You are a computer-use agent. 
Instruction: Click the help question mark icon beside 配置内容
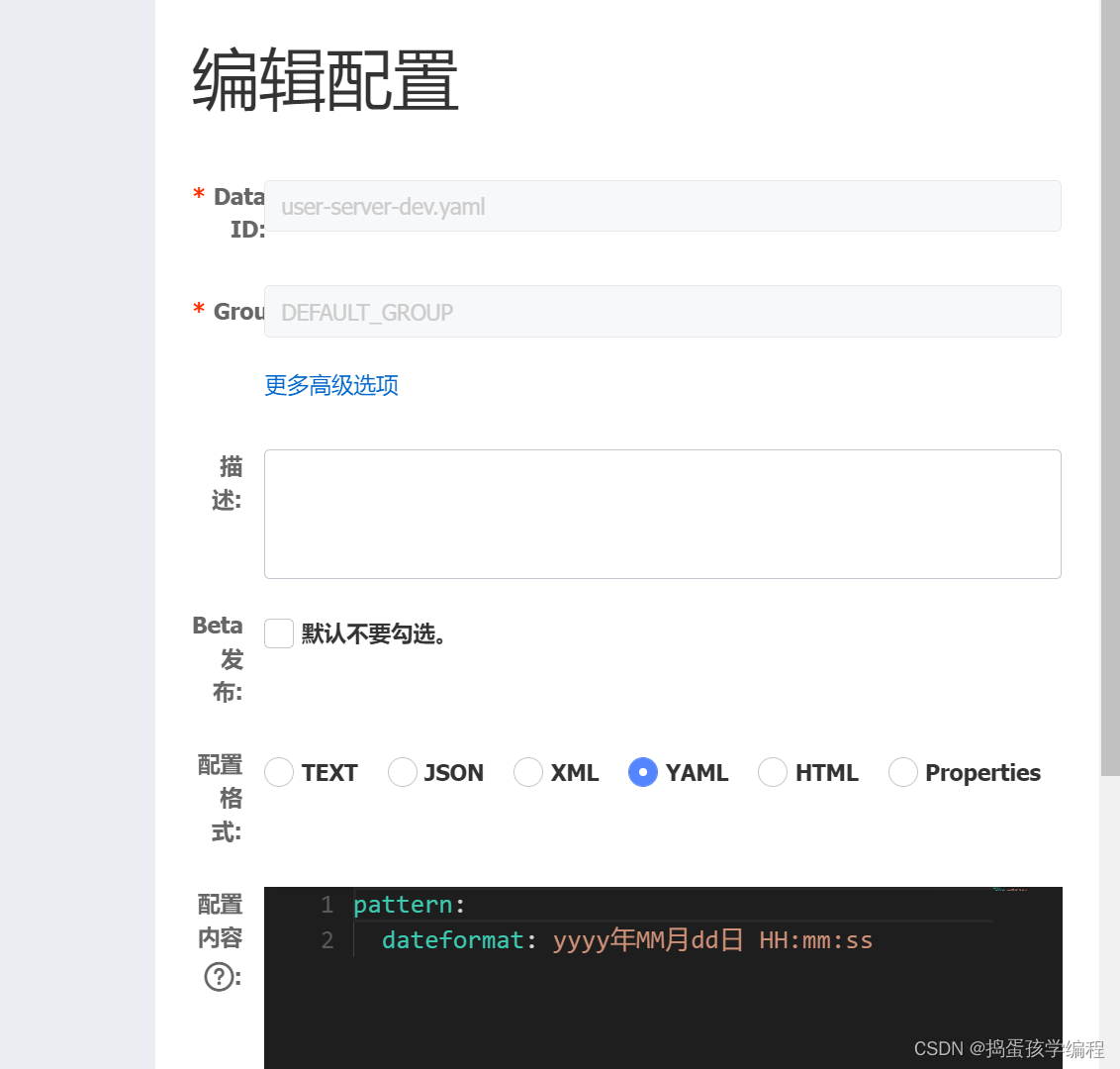point(220,976)
